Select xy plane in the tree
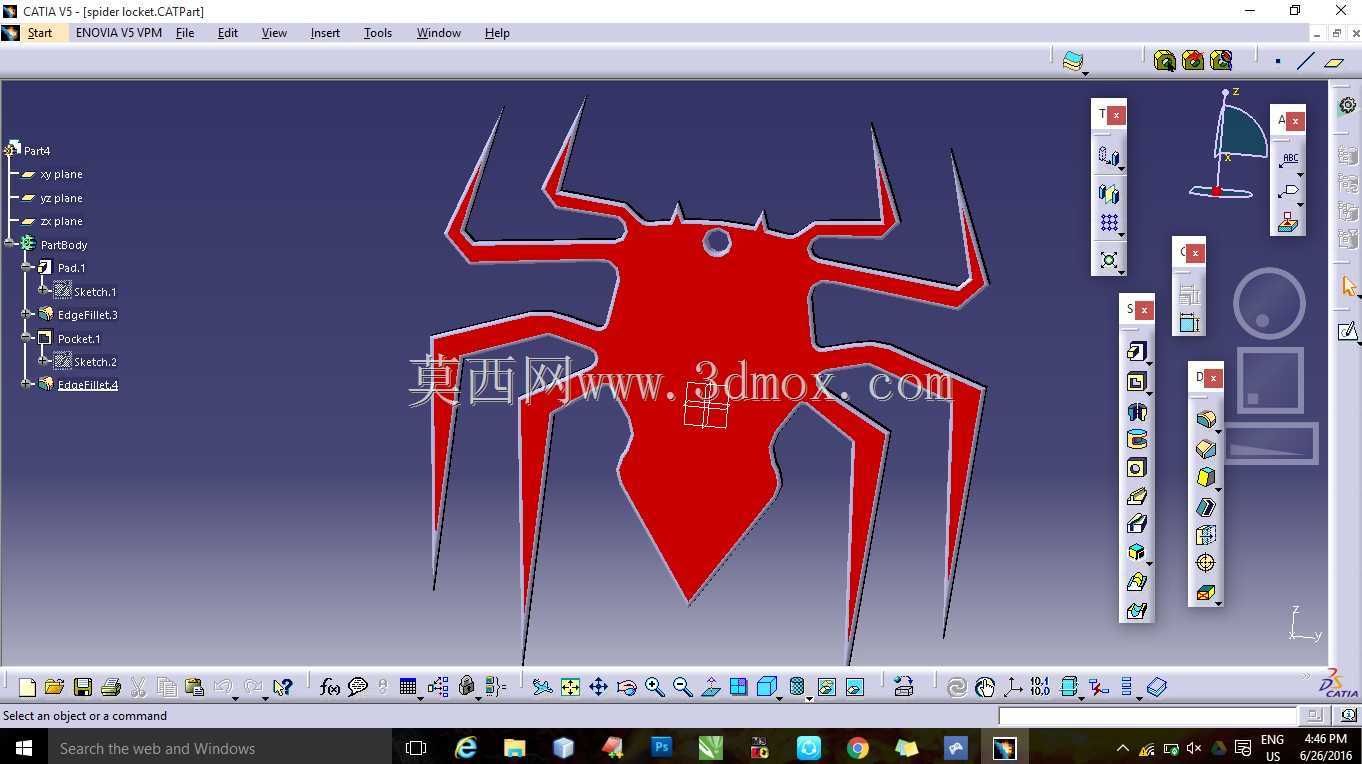This screenshot has height=764, width=1362. click(61, 174)
